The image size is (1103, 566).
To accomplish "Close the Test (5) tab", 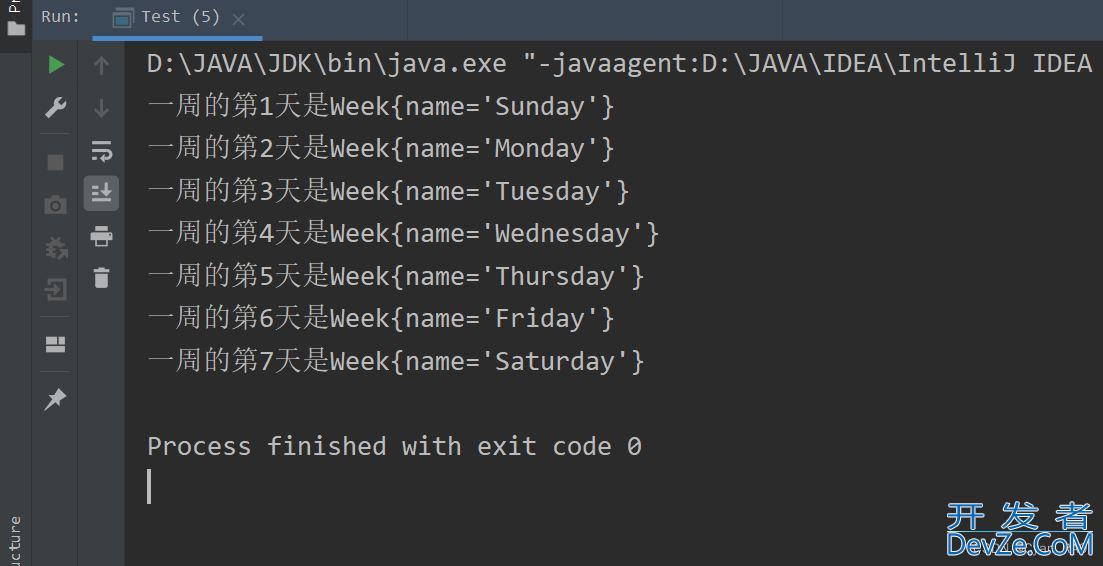I will [238, 20].
